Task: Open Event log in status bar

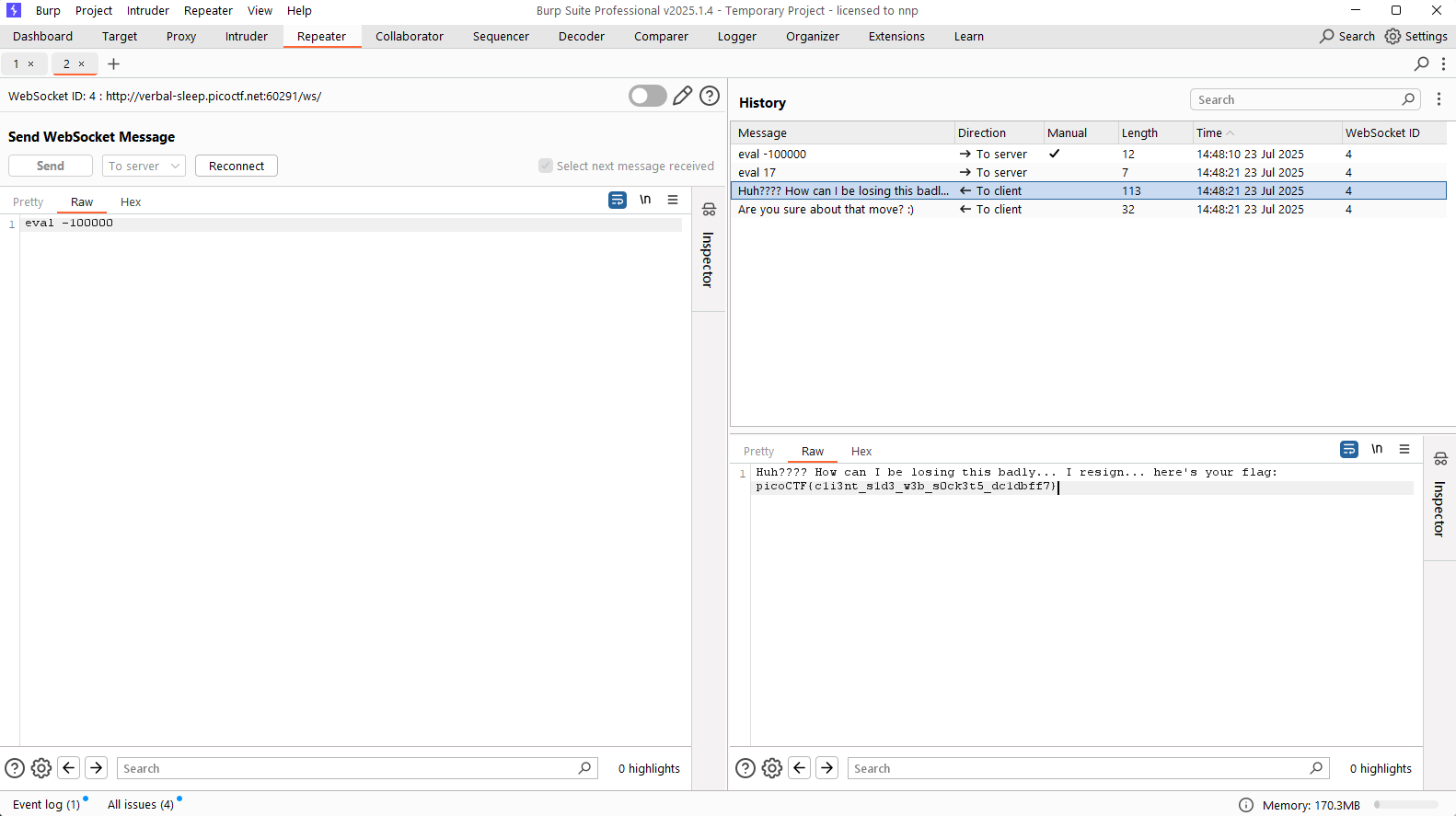Action: pos(46,804)
